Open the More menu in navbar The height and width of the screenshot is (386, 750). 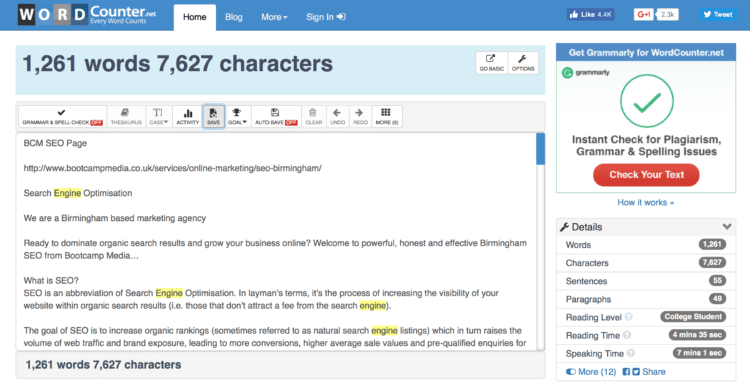pos(274,17)
